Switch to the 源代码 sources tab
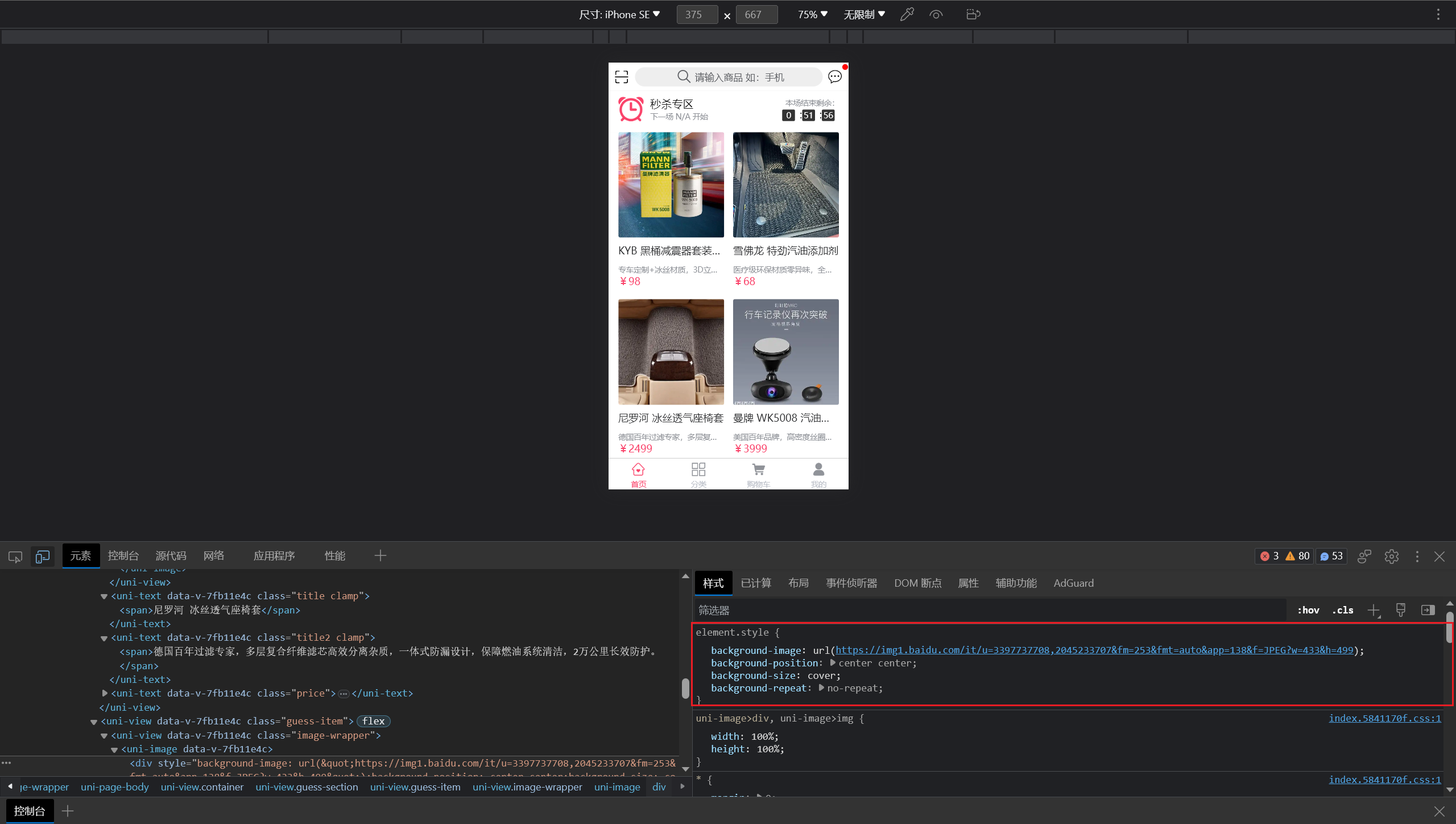Image resolution: width=1456 pixels, height=824 pixels. click(x=171, y=555)
